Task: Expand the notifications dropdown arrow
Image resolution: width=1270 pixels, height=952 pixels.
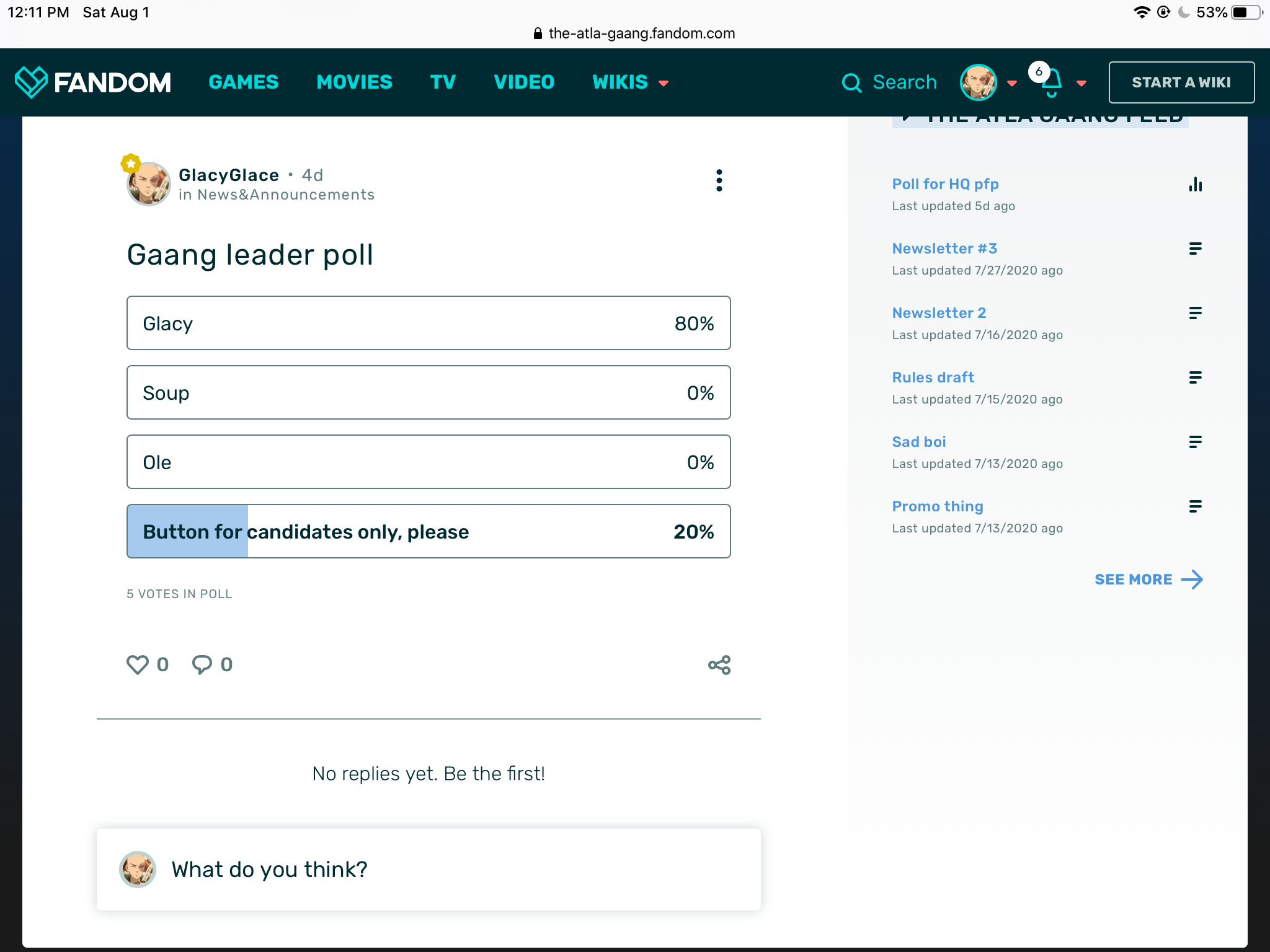Action: pyautogui.click(x=1081, y=83)
